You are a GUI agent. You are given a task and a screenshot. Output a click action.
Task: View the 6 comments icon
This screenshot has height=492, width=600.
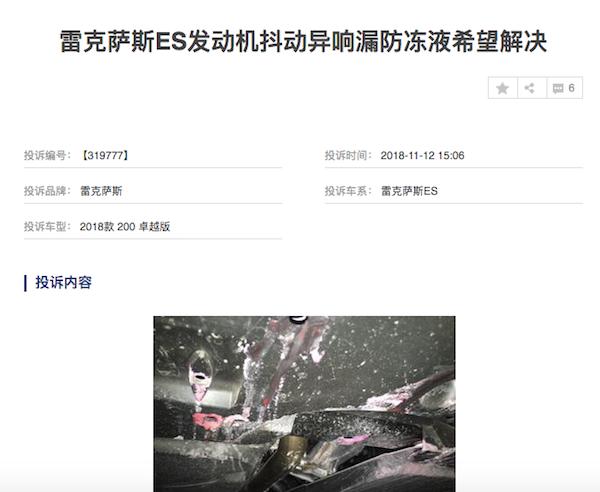tap(564, 88)
